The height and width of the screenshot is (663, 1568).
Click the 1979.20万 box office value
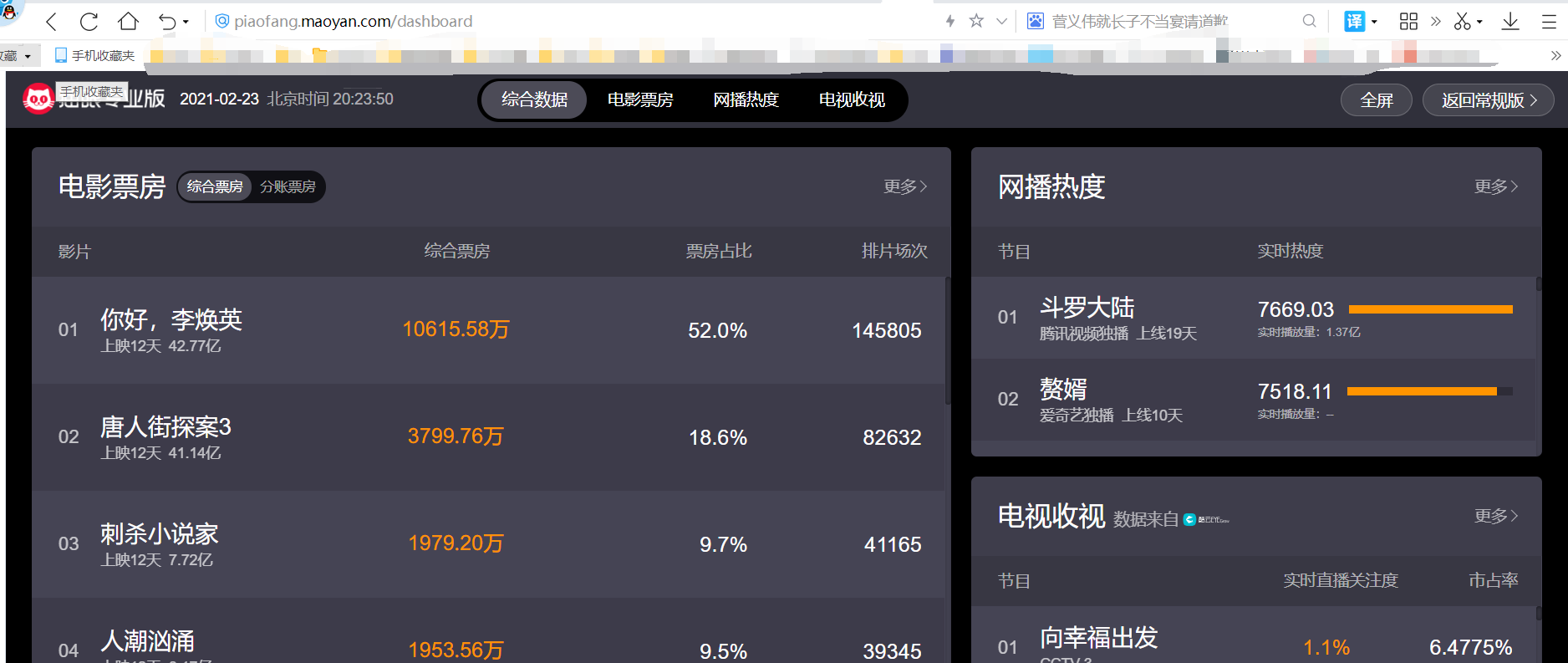coord(456,543)
